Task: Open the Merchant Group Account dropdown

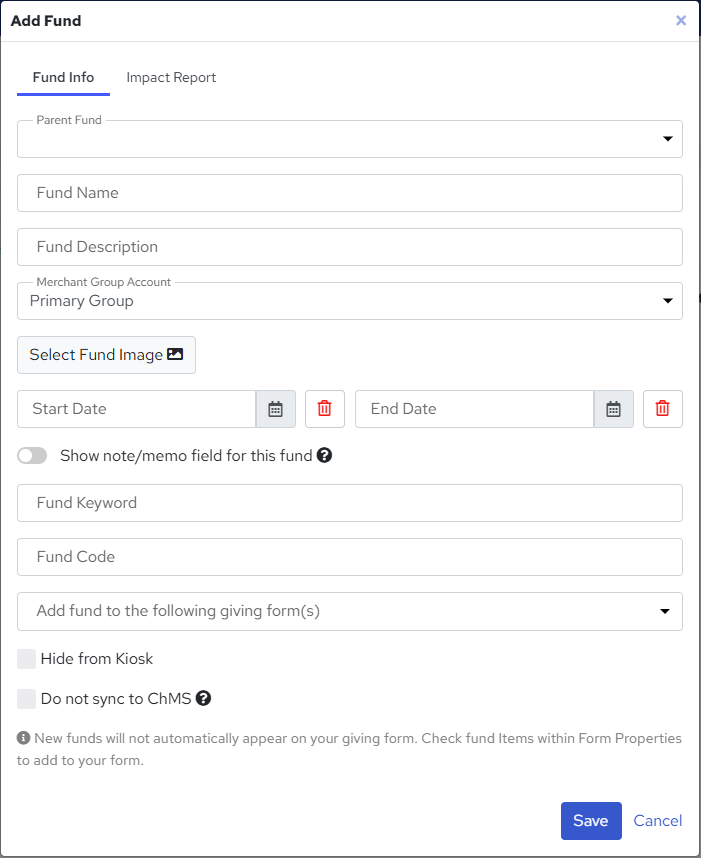Action: coord(350,301)
